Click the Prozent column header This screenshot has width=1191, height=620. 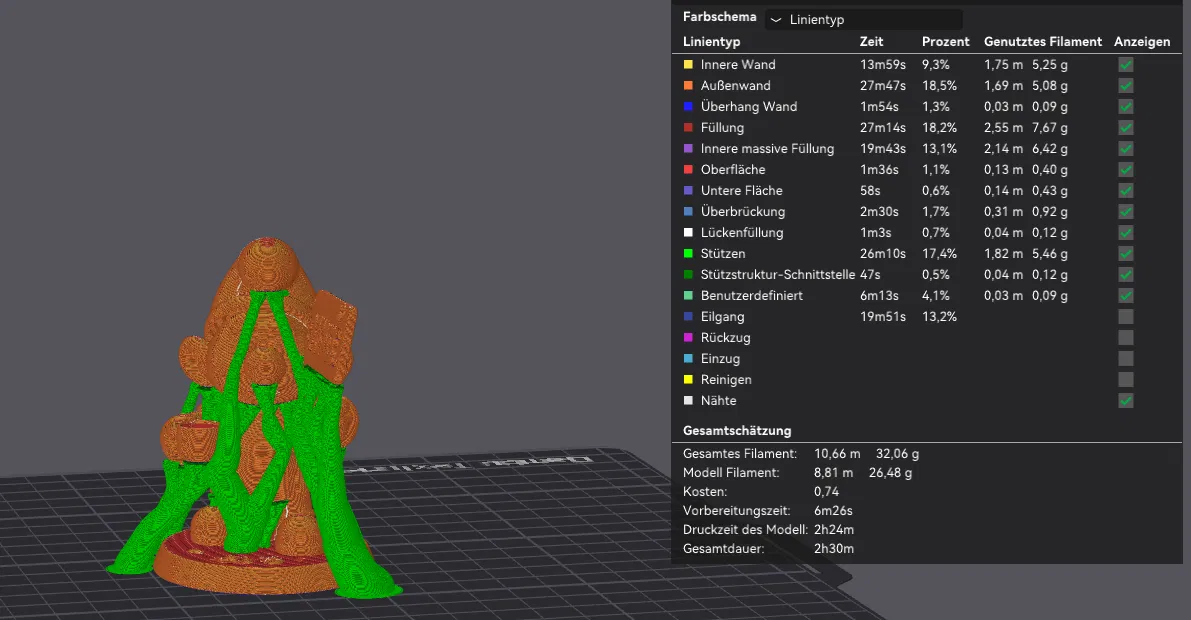tap(946, 42)
